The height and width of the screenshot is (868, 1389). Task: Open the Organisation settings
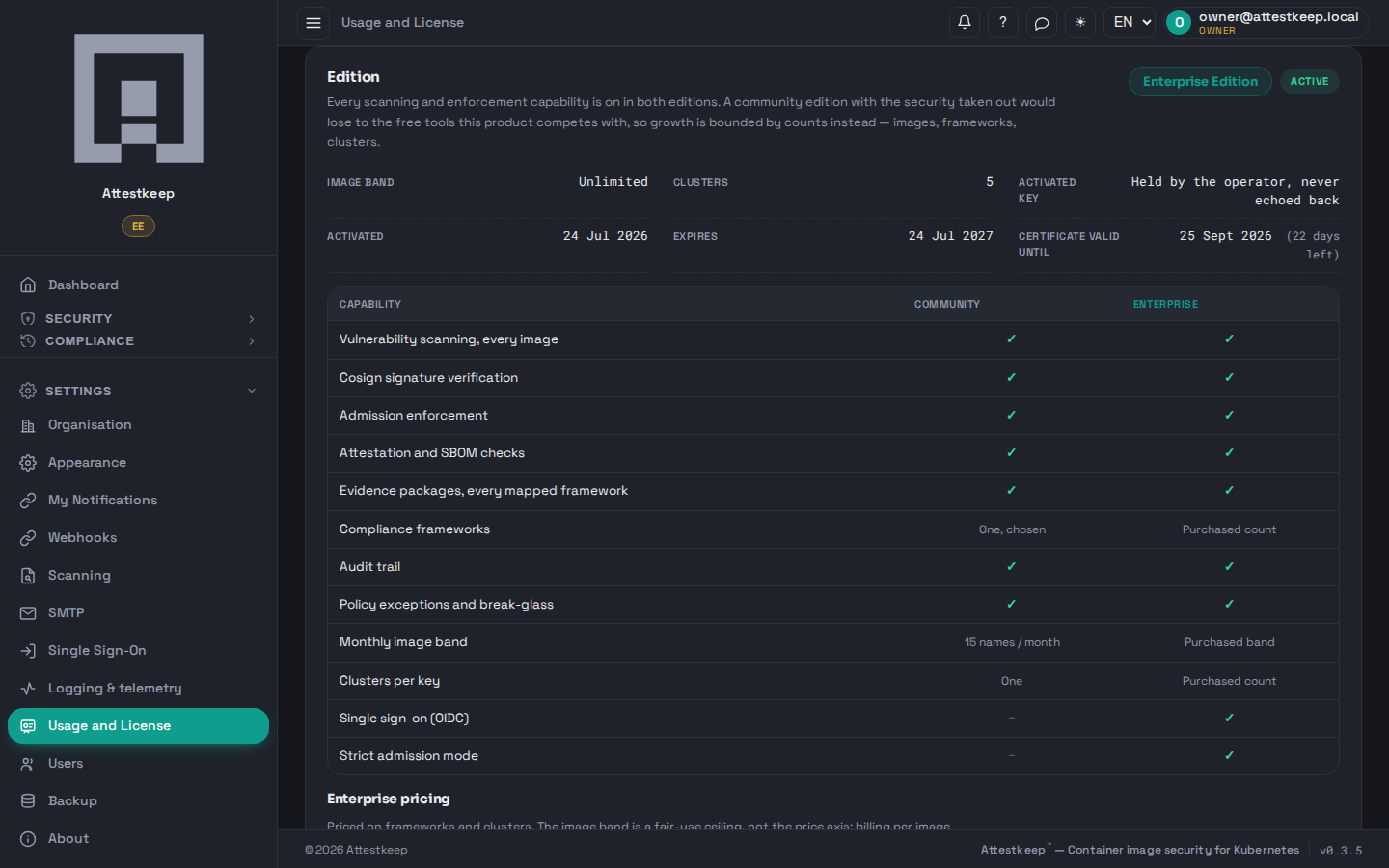click(138, 425)
